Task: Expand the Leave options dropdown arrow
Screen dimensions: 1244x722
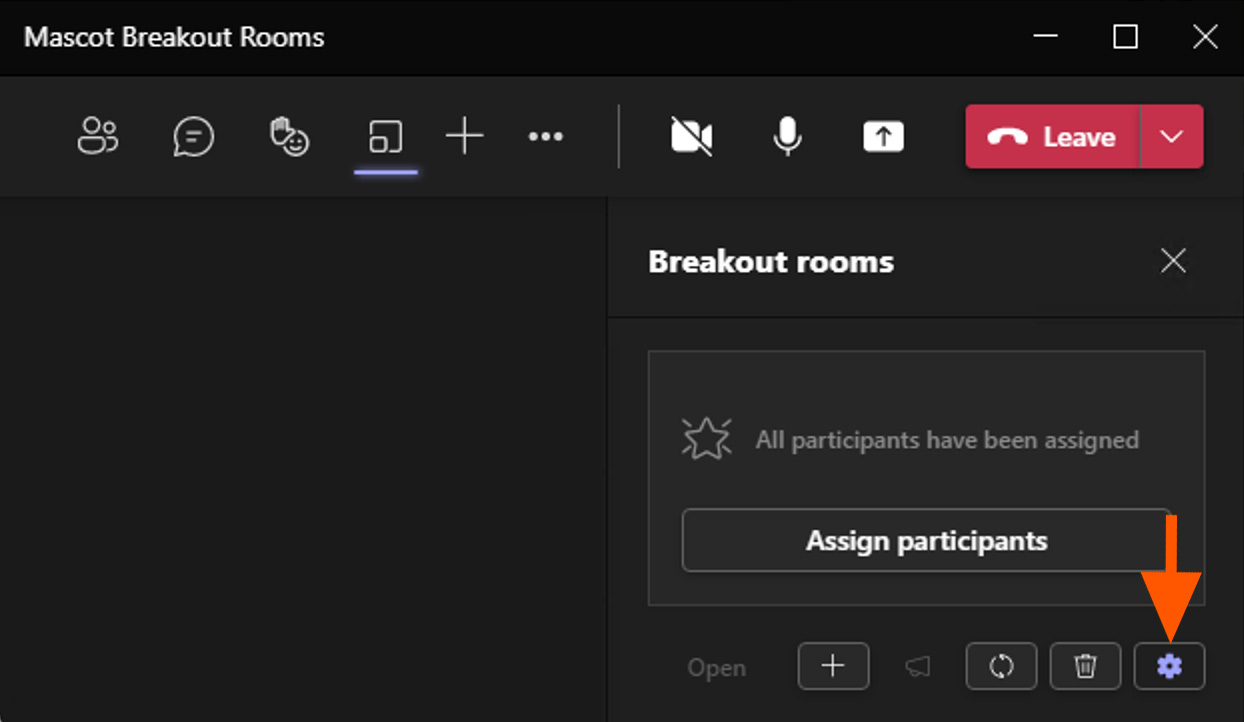Action: pyautogui.click(x=1172, y=137)
